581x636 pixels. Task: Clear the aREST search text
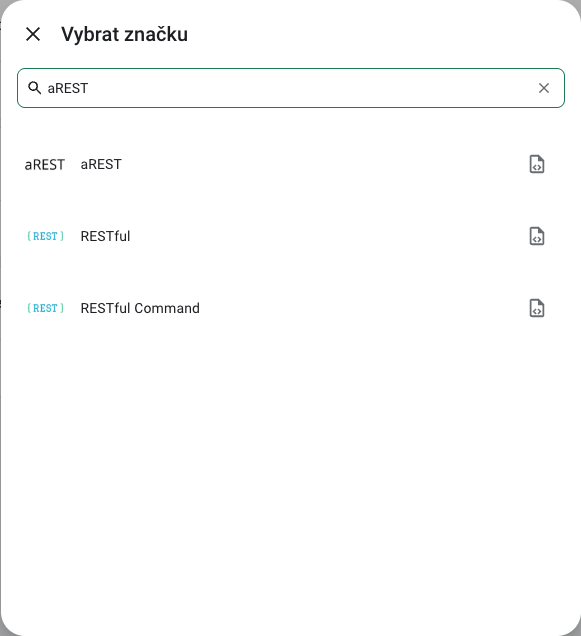544,88
